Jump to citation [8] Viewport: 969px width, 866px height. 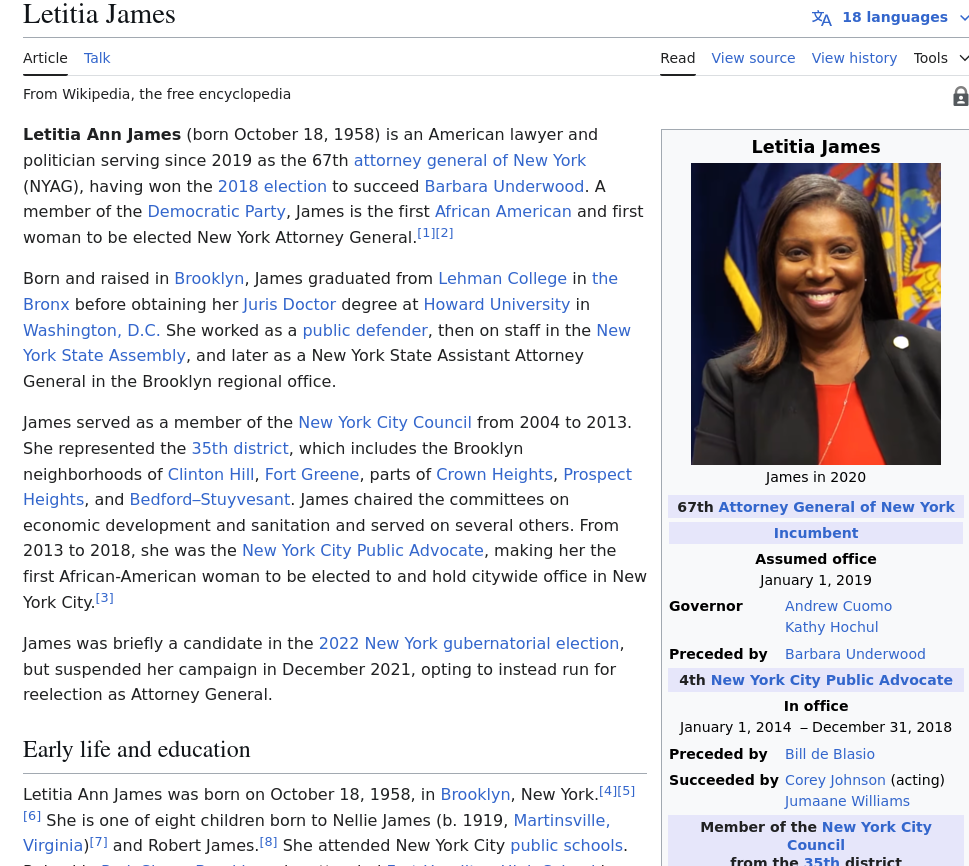click(268, 842)
